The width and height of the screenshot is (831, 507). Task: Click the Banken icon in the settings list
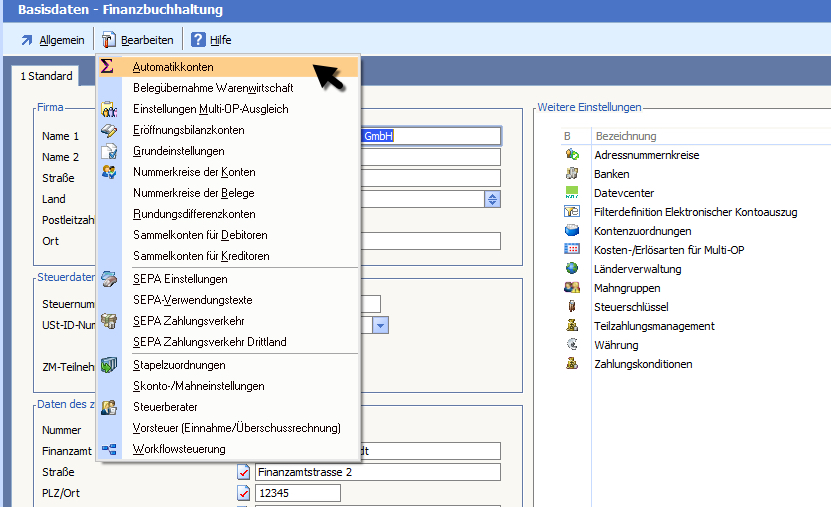pos(572,174)
